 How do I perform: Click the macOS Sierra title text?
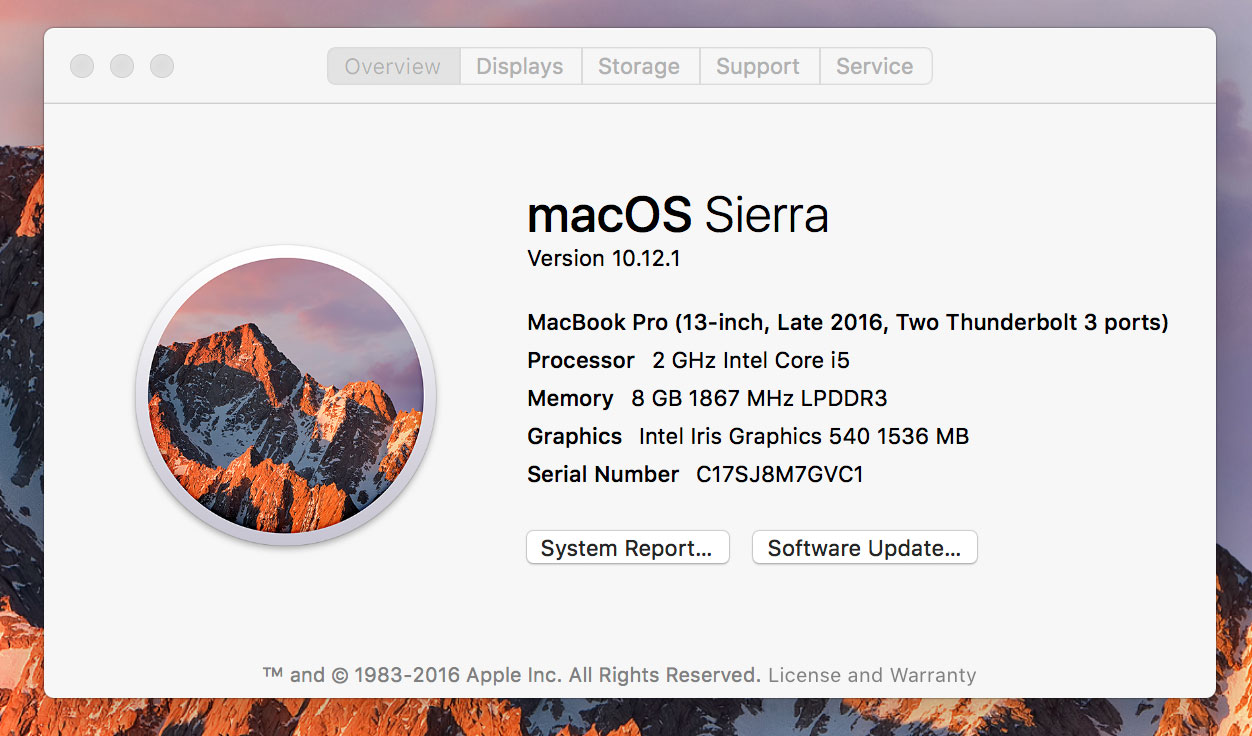point(677,214)
